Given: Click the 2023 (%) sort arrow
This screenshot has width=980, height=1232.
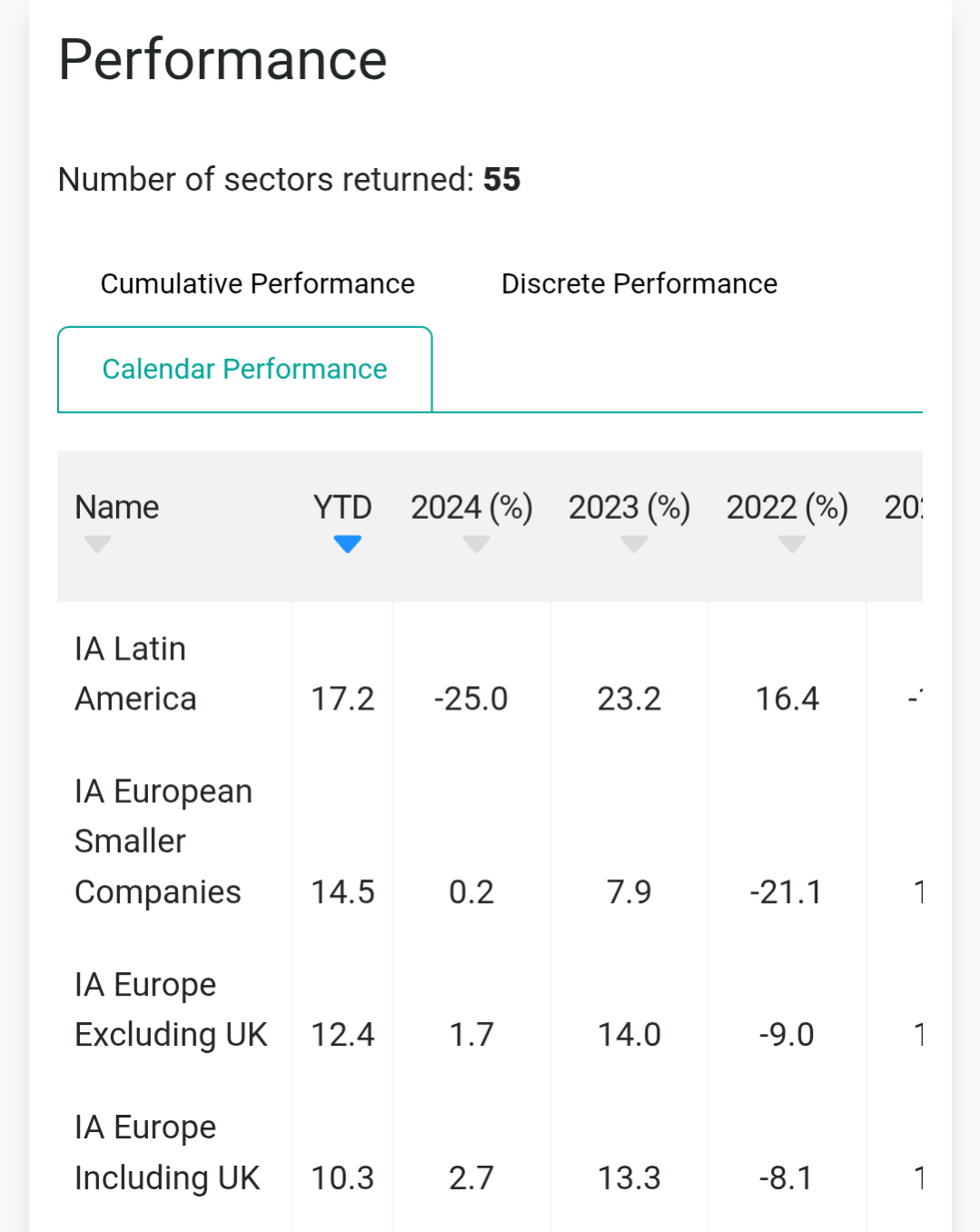Looking at the screenshot, I should tap(634, 544).
